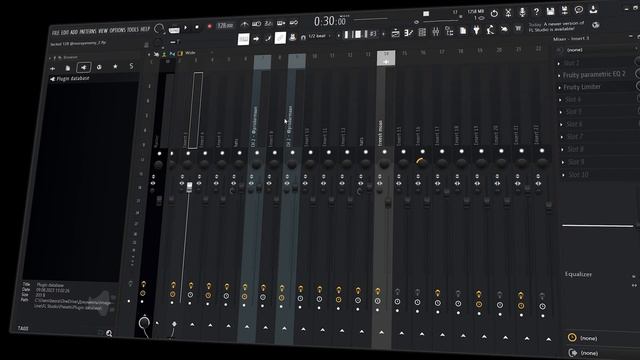640x360 pixels.
Task: Select mixer track 14 header
Action: 386,58
